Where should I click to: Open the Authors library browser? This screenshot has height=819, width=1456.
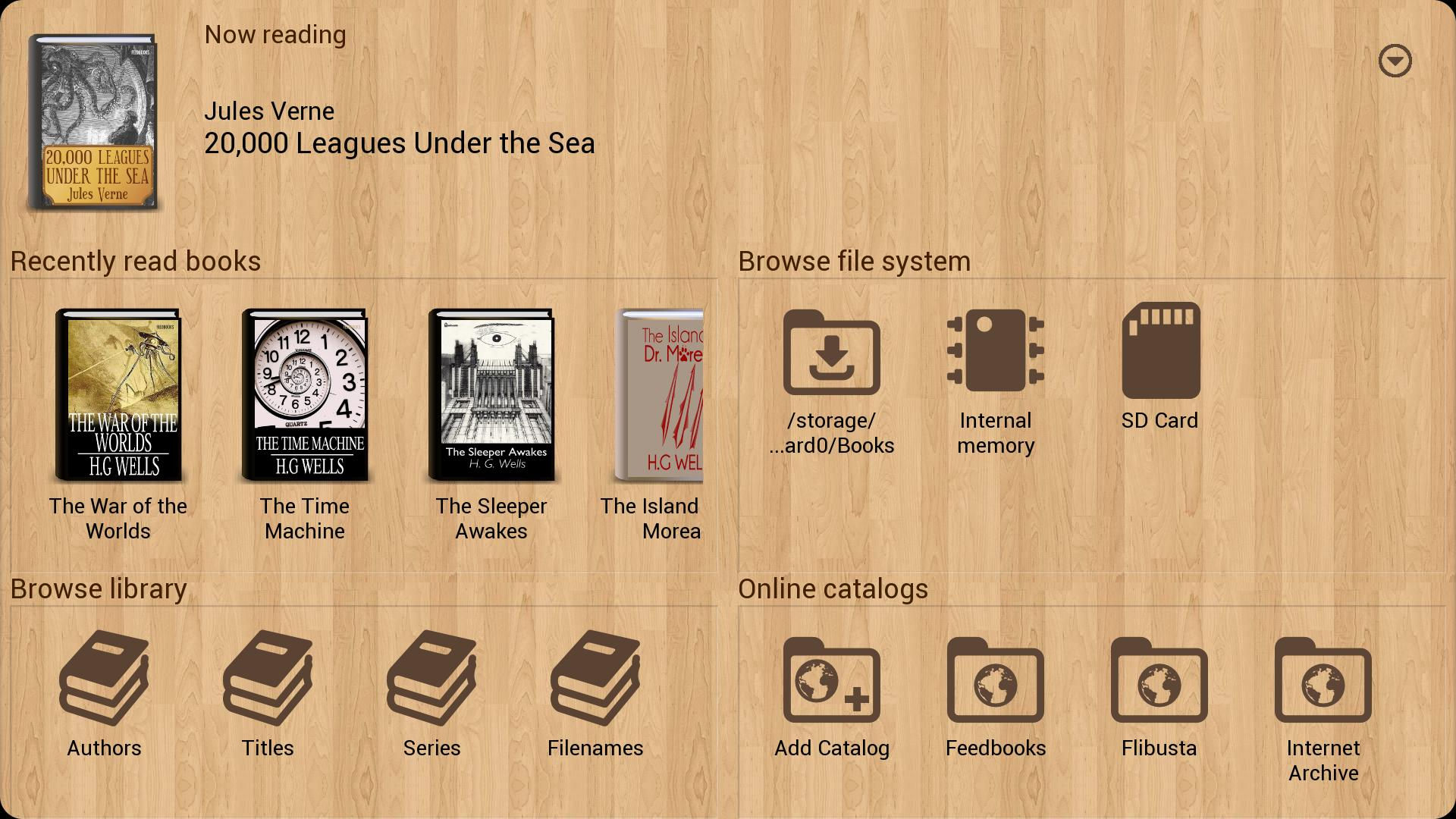(104, 694)
